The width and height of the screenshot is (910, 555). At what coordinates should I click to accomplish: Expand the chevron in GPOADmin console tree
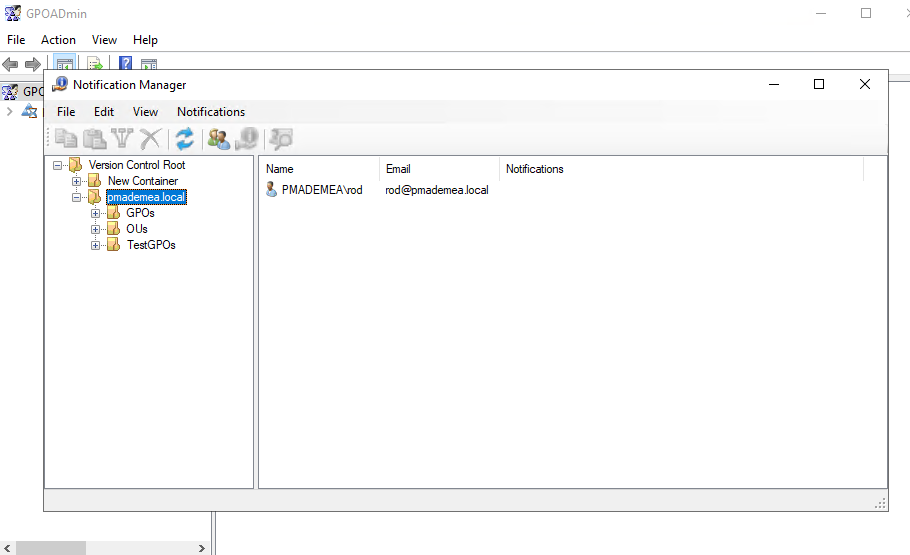[9, 111]
